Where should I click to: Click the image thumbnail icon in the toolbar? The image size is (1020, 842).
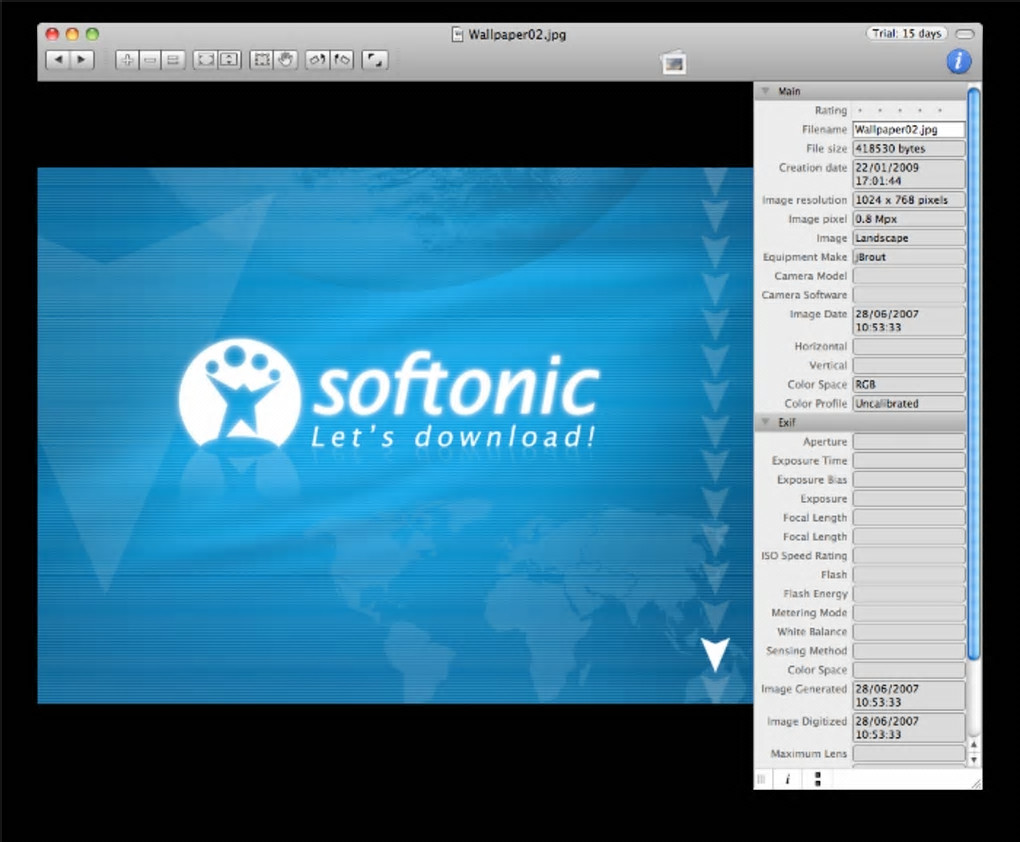(x=673, y=63)
